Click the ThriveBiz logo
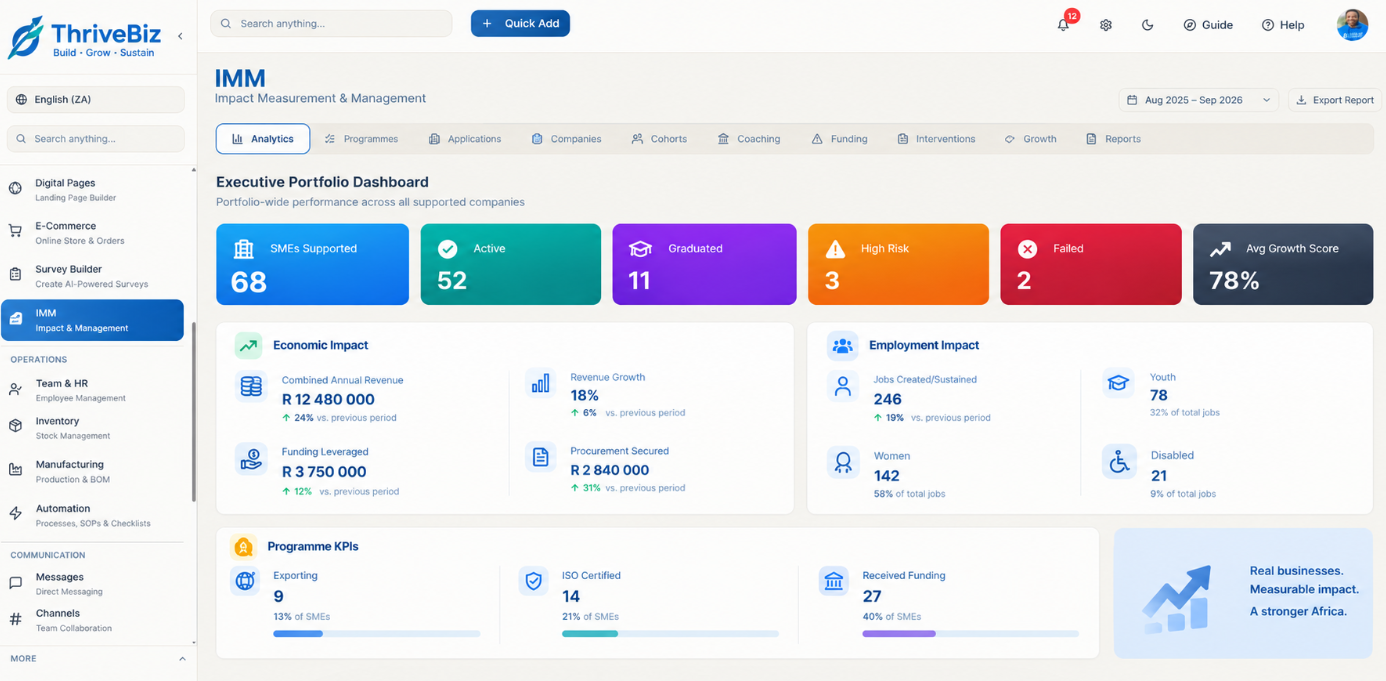1386x681 pixels. pos(83,37)
